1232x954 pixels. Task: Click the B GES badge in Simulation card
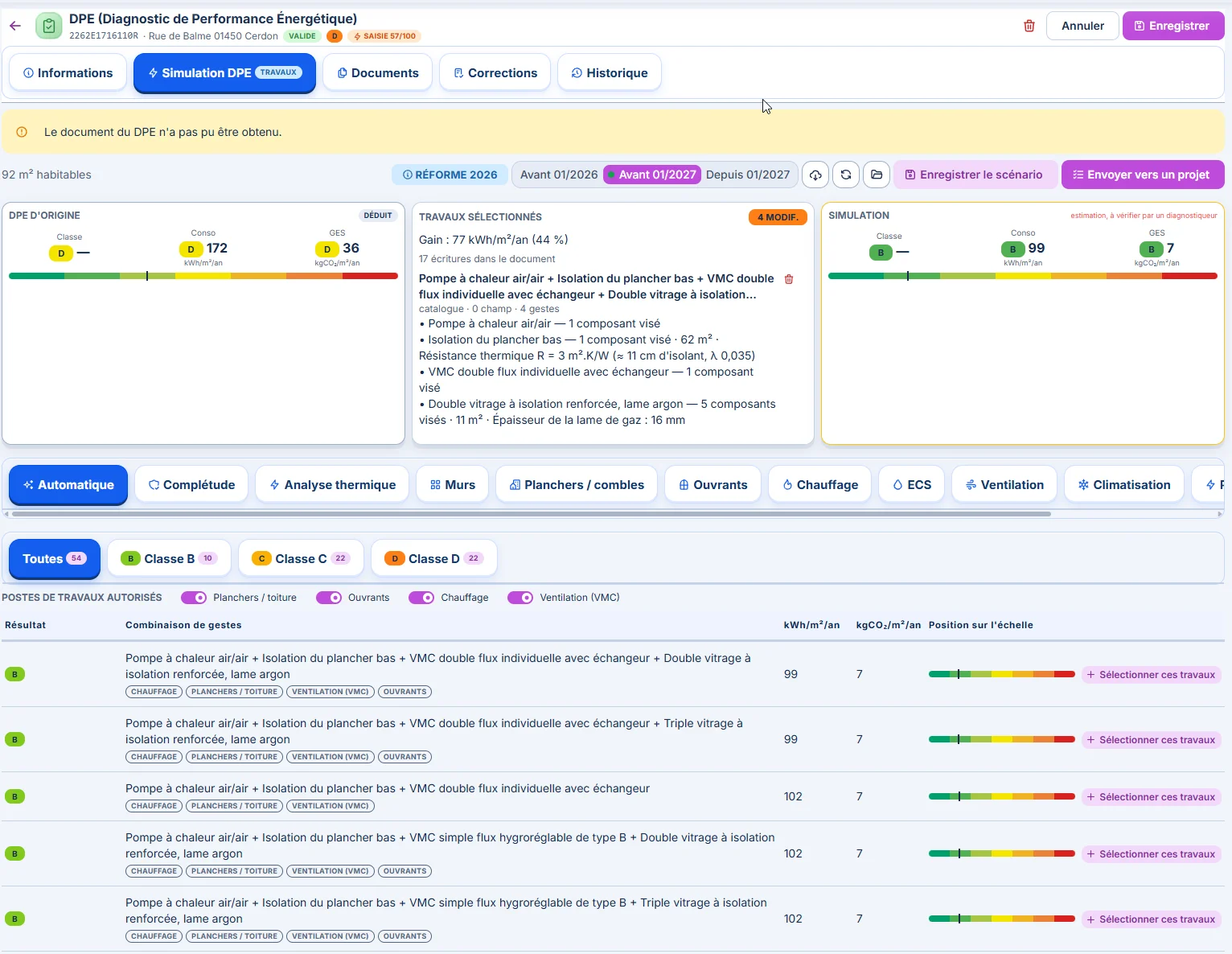coord(1152,249)
